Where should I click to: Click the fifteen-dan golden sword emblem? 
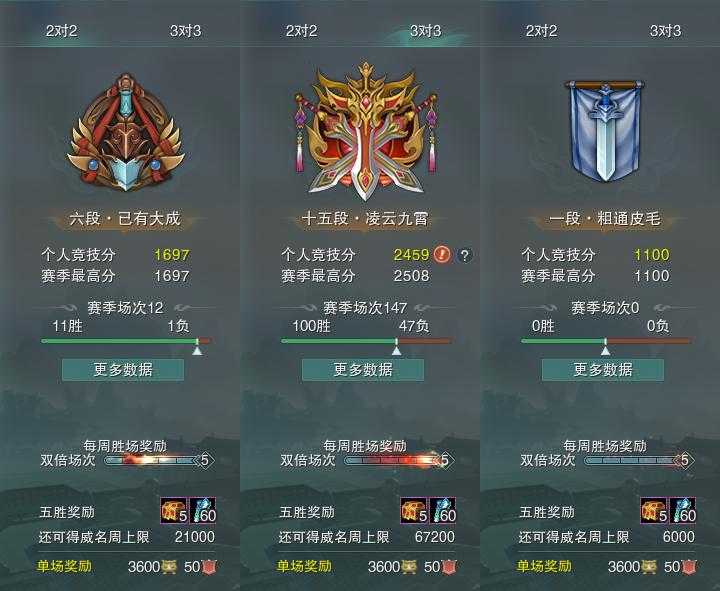coord(366,132)
